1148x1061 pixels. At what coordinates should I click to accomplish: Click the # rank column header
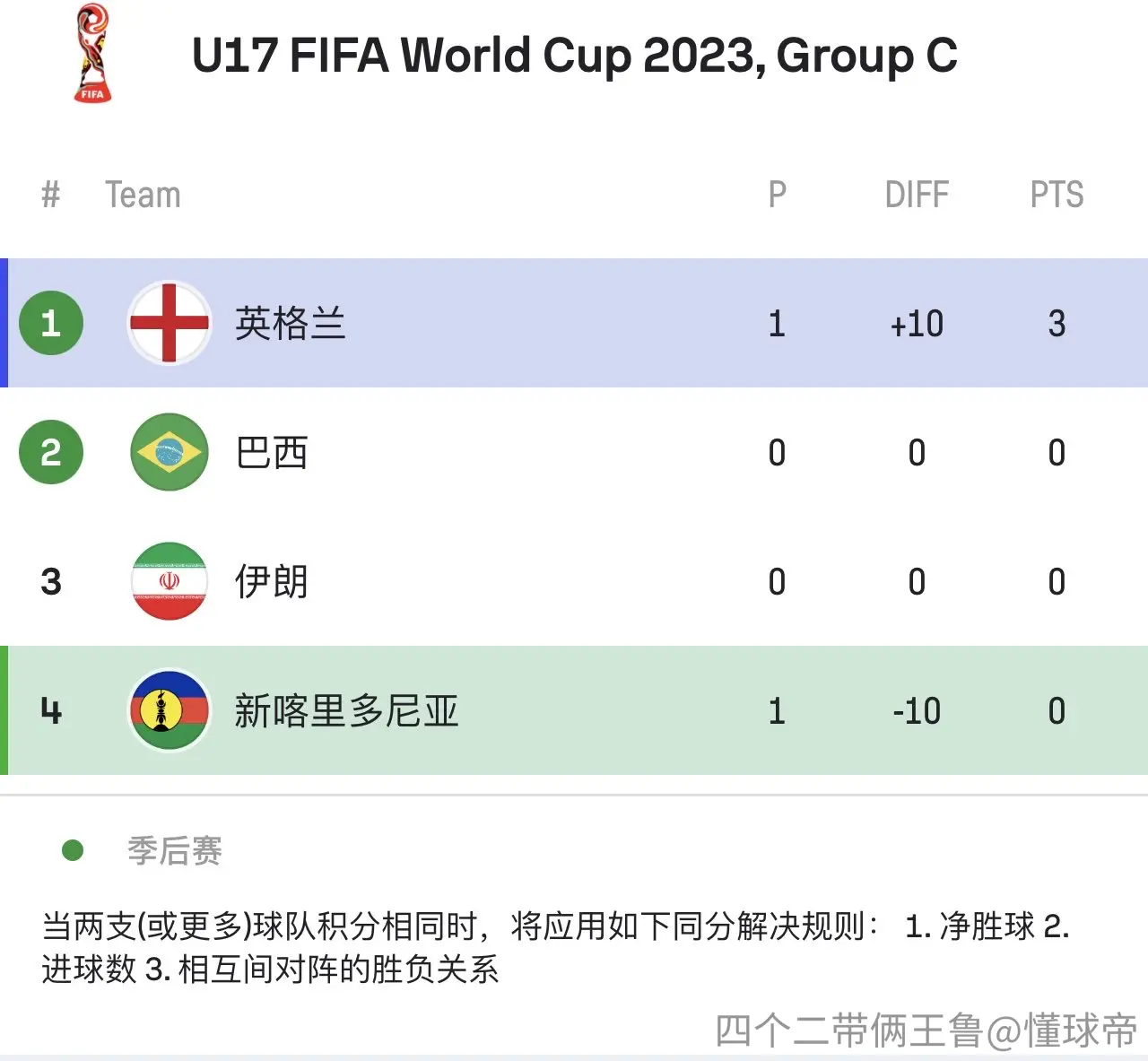[x=51, y=195]
